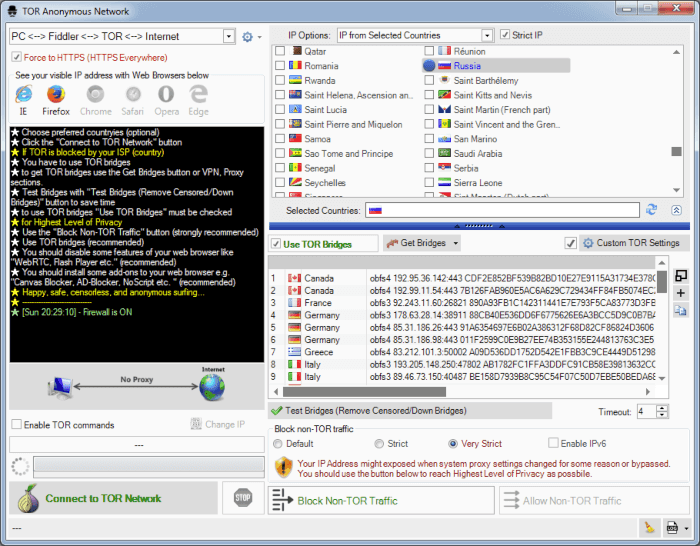The height and width of the screenshot is (546, 700).
Task: Launch Firefox browser icon
Action: coord(56,94)
